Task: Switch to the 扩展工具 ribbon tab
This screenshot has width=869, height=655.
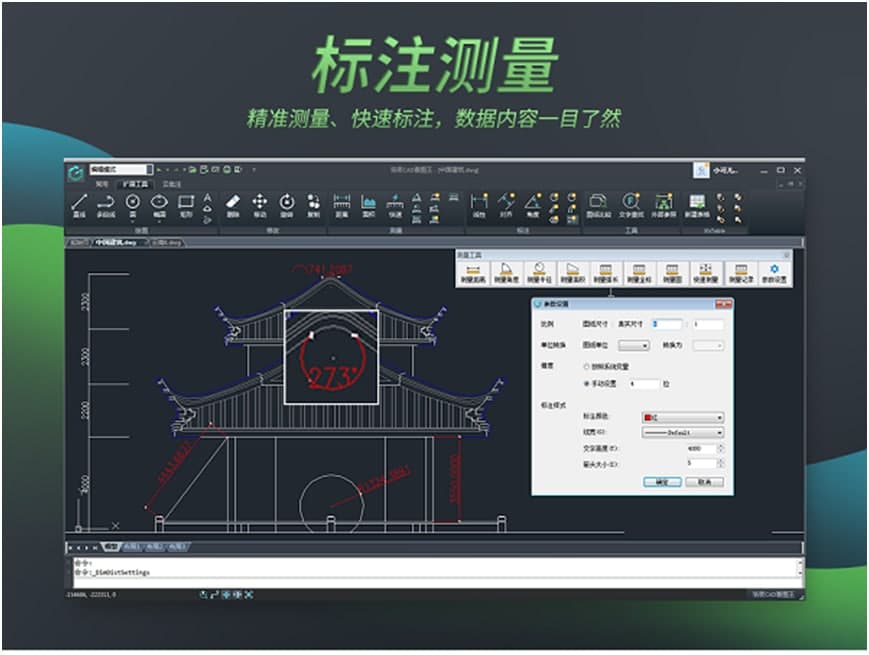Action: 133,184
